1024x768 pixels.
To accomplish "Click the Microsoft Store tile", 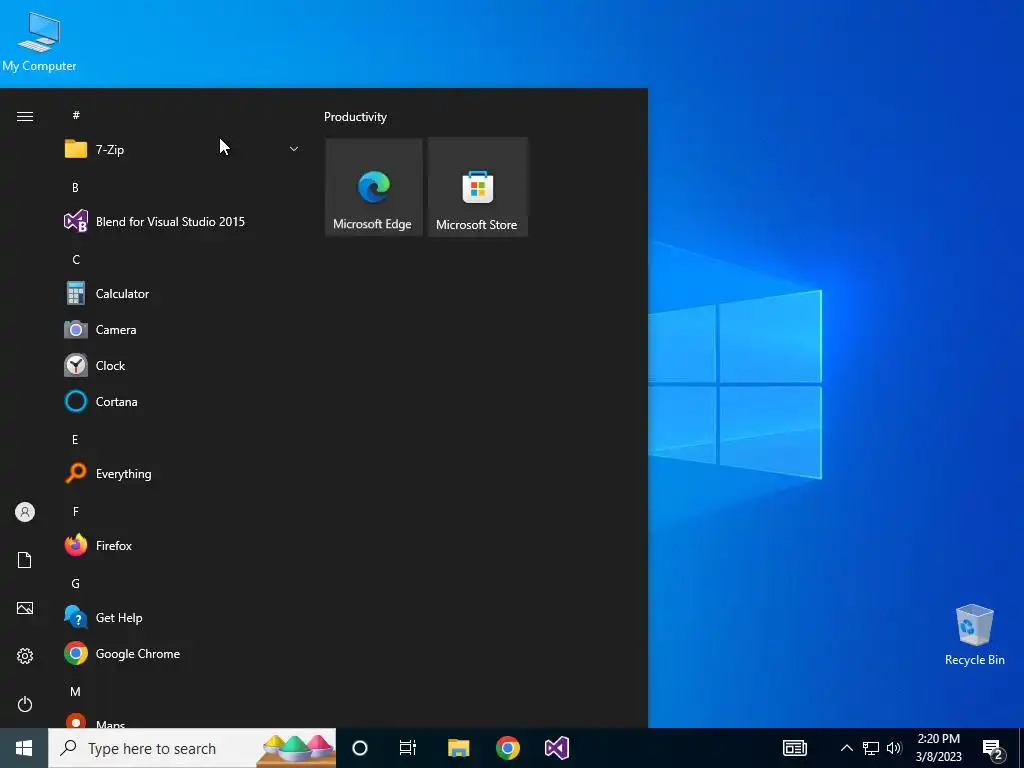I will click(x=477, y=187).
